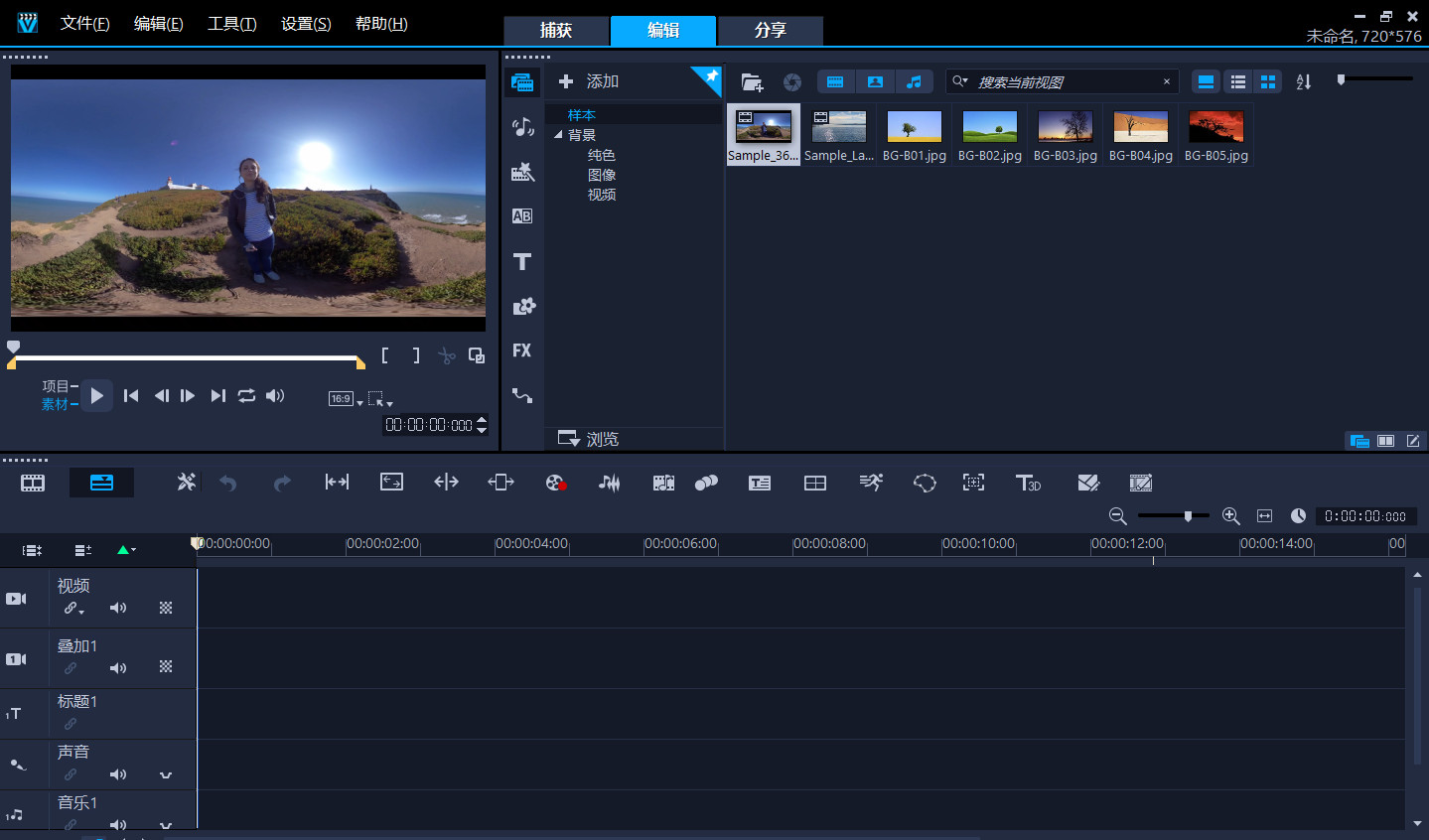Open the Sound Mixer icon
This screenshot has width=1429, height=840.
point(609,483)
